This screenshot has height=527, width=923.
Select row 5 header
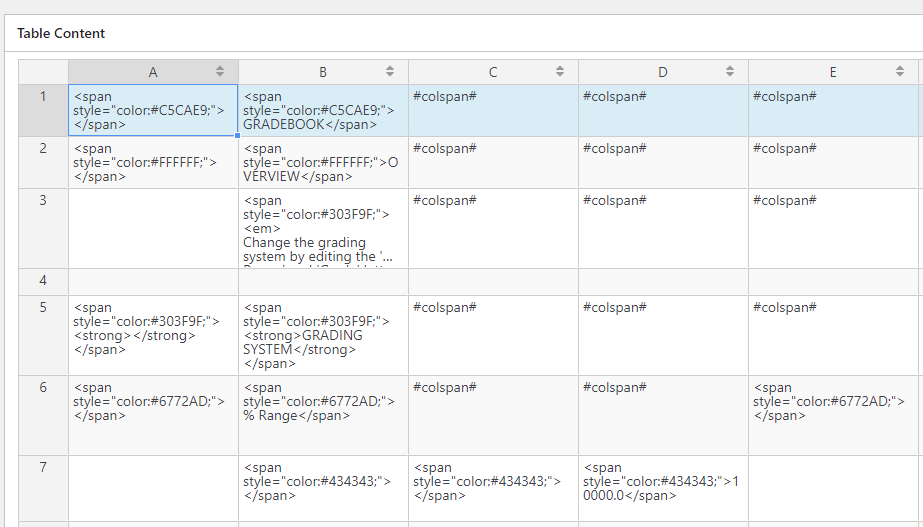click(x=43, y=335)
